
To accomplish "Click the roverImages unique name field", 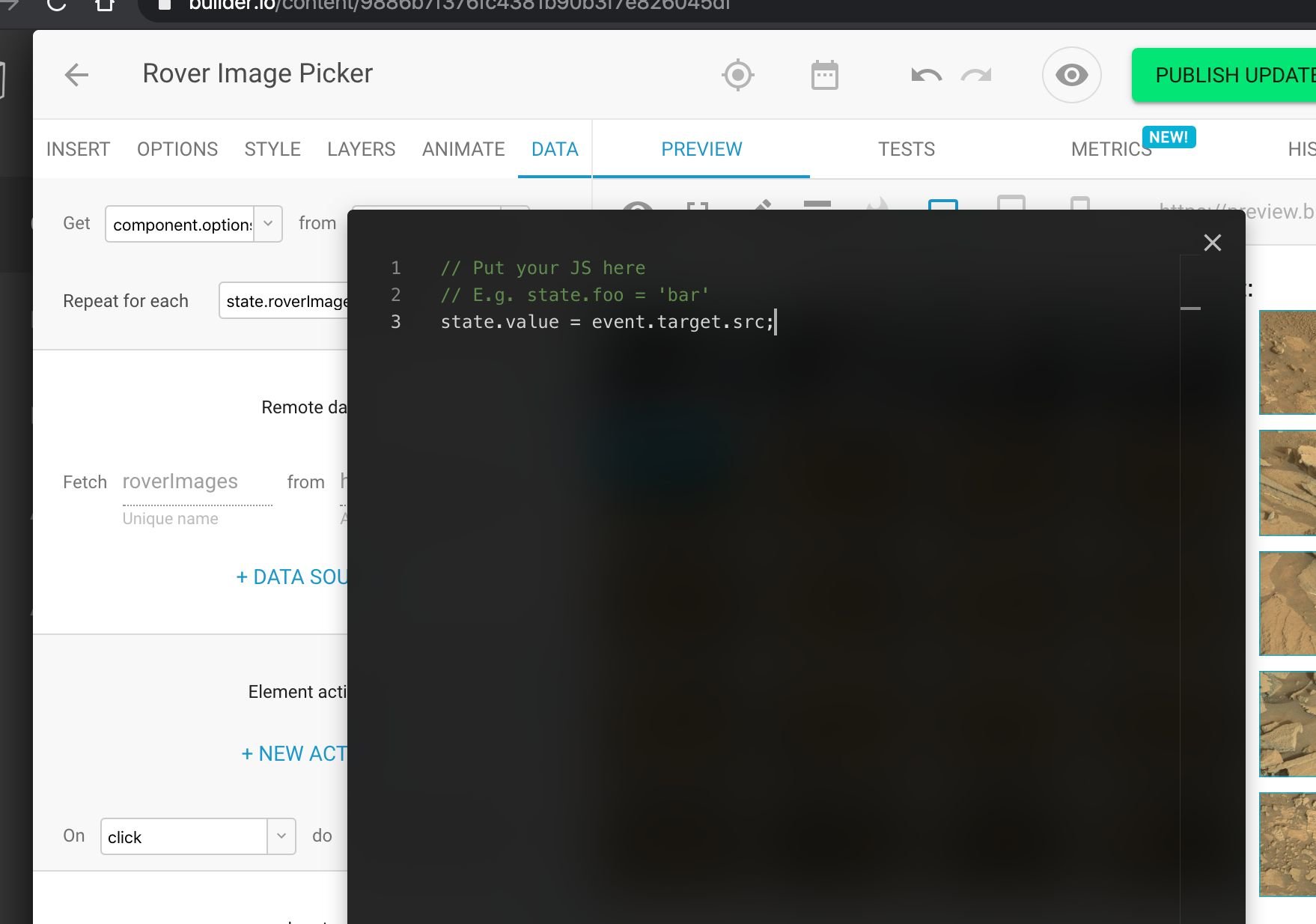I will click(x=196, y=482).
